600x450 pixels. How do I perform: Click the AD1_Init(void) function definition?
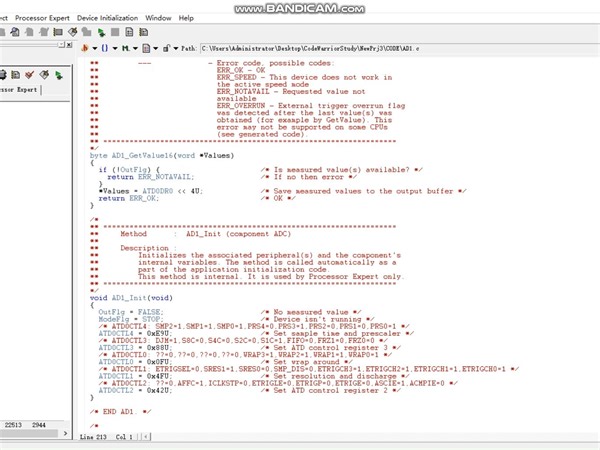(131, 298)
